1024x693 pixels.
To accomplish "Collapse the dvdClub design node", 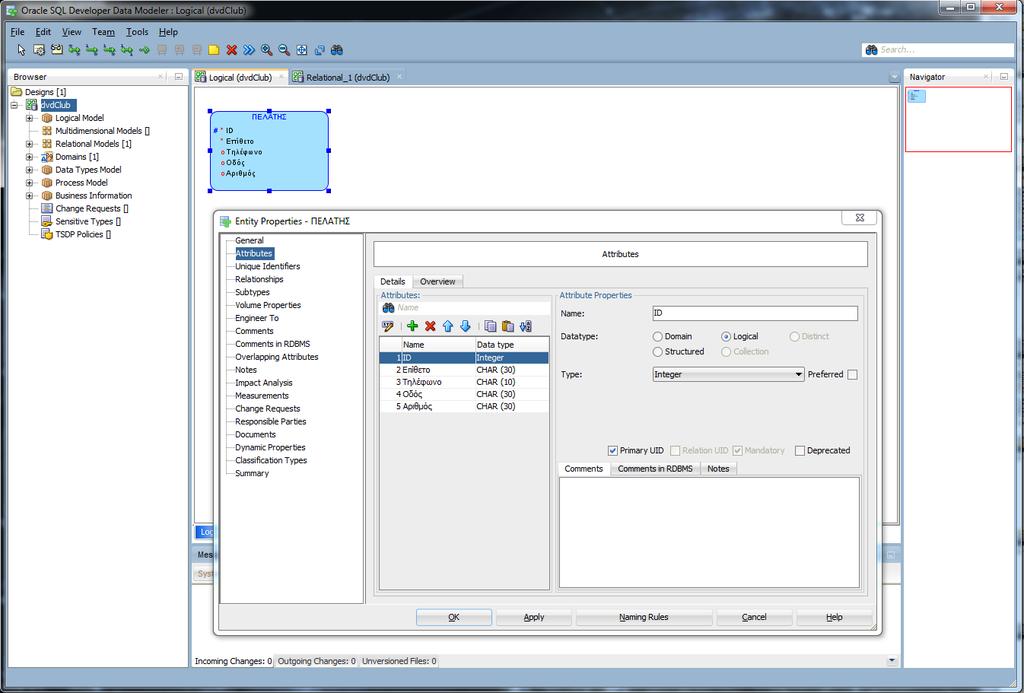I will coord(14,105).
